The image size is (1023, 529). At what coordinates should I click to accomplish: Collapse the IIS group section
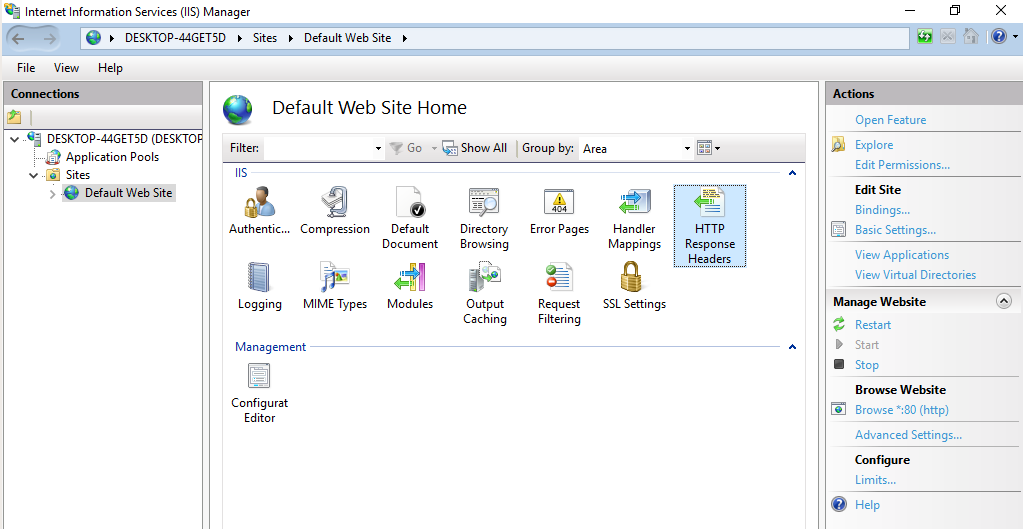pos(792,173)
